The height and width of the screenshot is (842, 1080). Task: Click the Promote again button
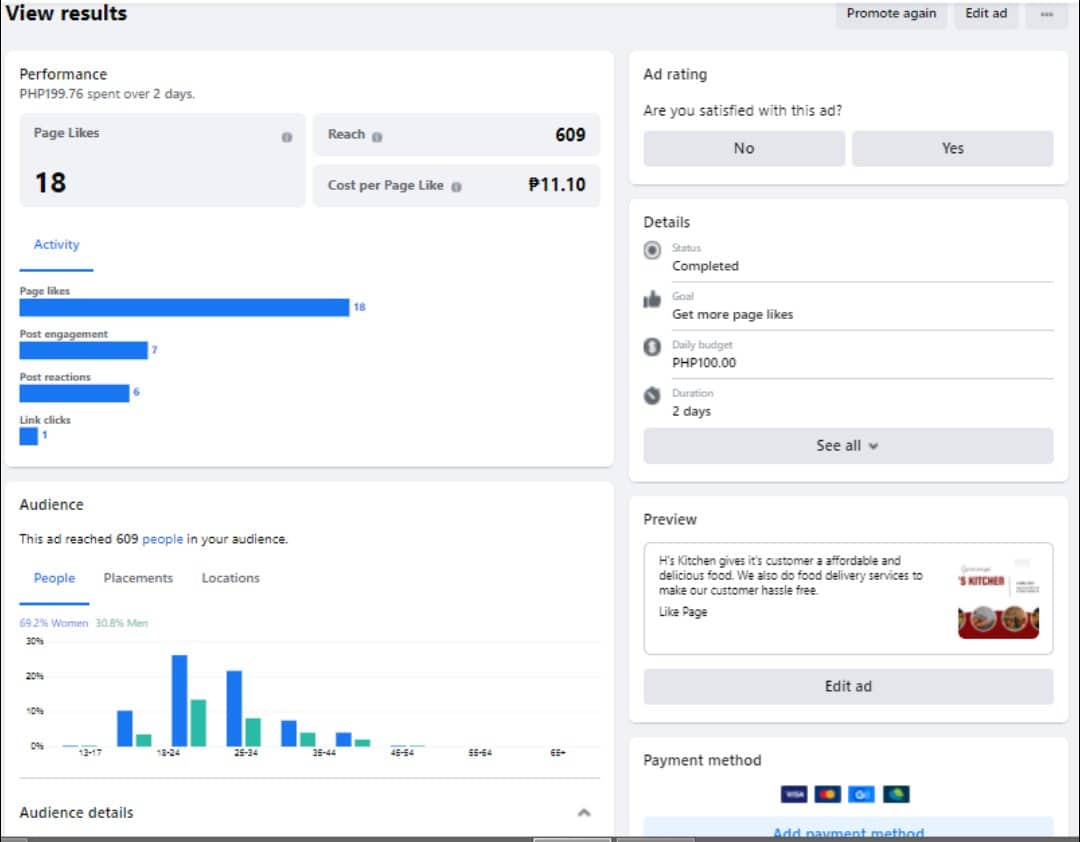click(x=891, y=14)
